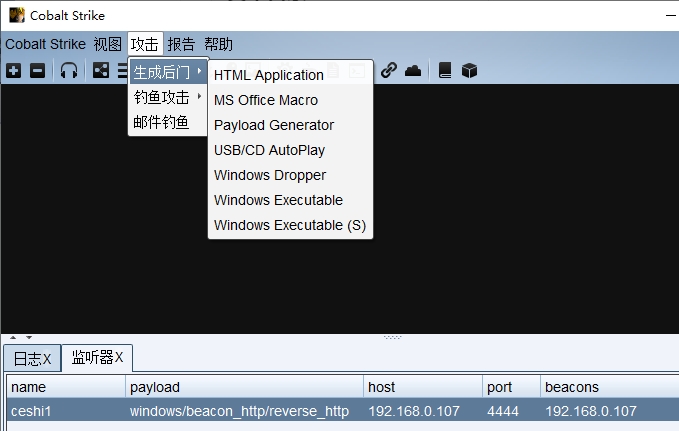Screen dimensions: 679x431
Task: Select Payload Generator menu item
Action: pyautogui.click(x=274, y=125)
